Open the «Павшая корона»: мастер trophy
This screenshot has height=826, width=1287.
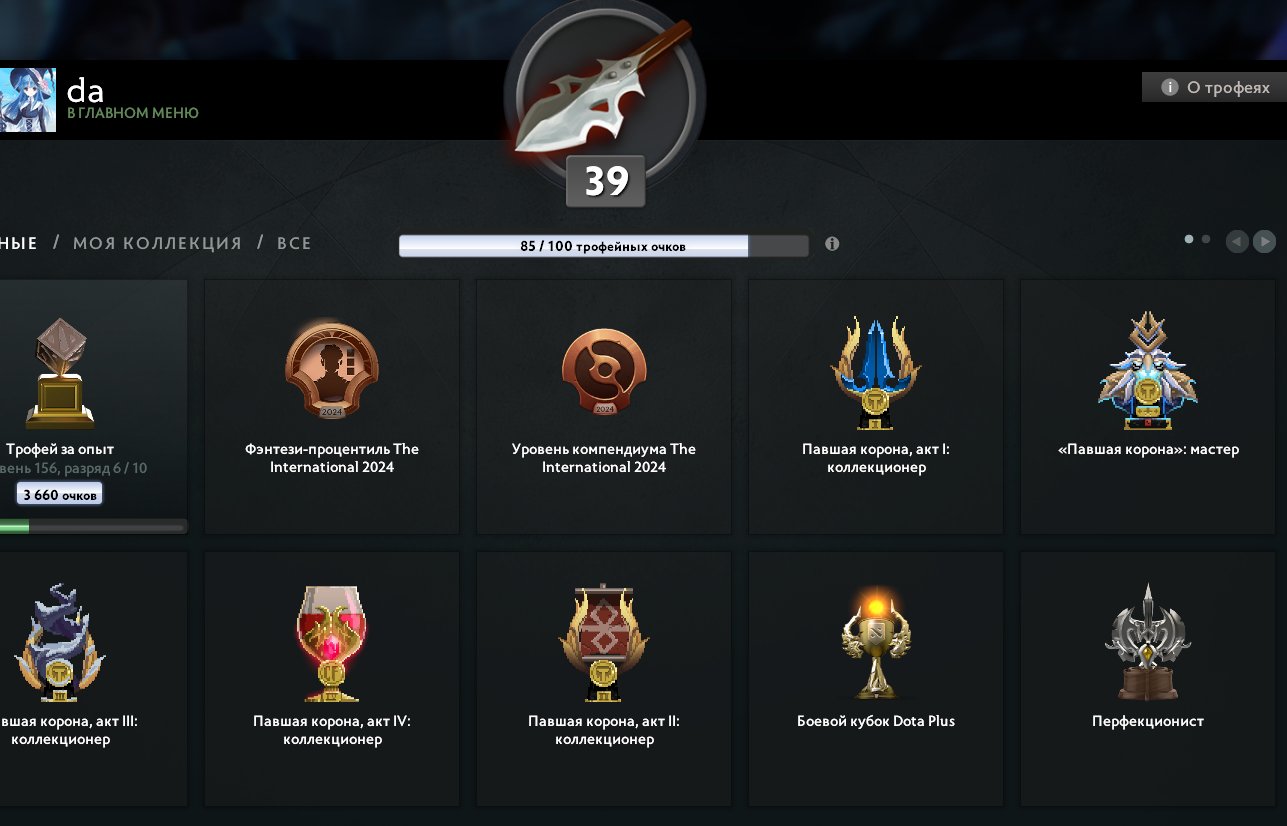click(1148, 406)
